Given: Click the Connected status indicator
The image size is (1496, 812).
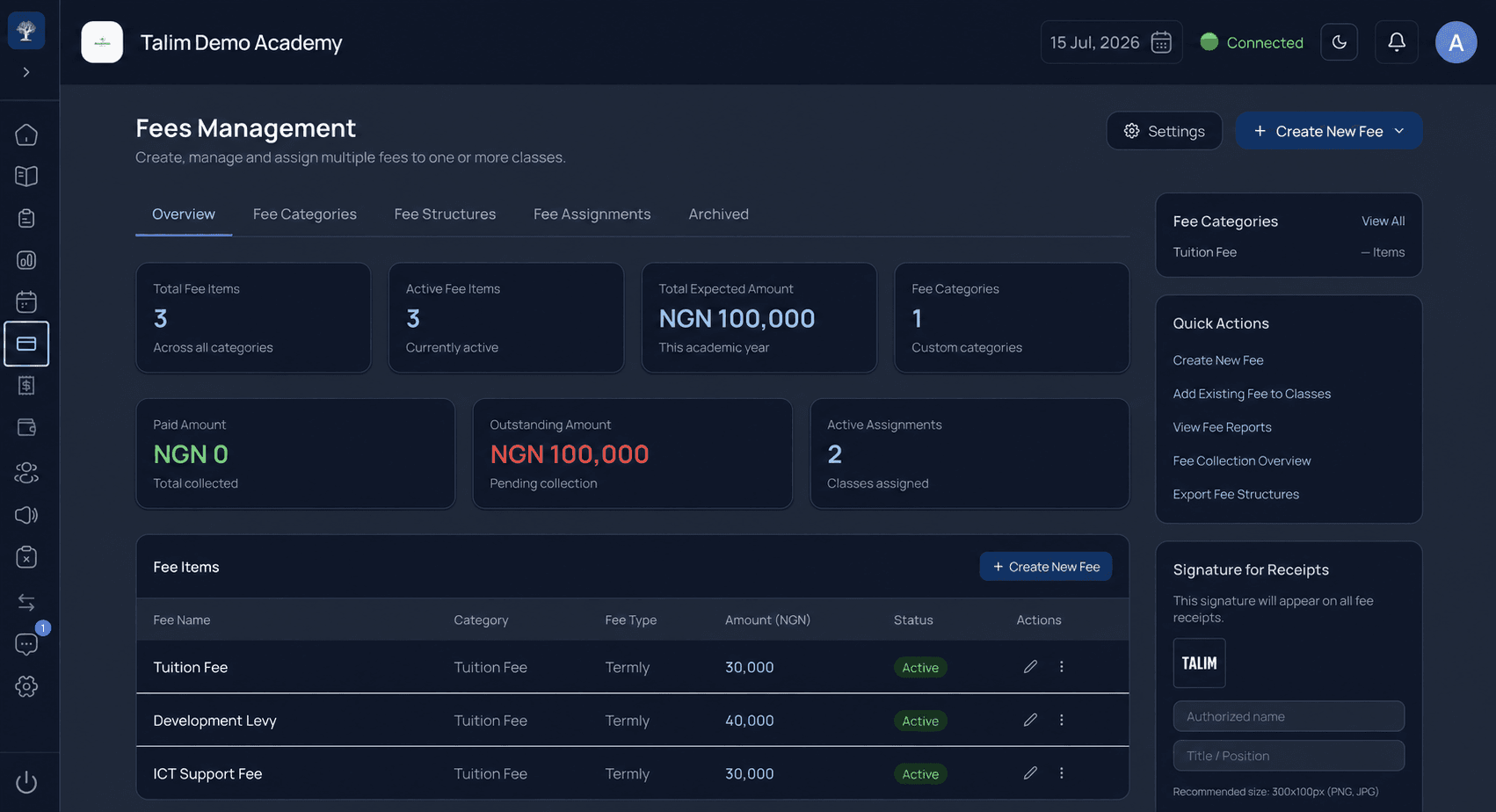Looking at the screenshot, I should pyautogui.click(x=1252, y=42).
